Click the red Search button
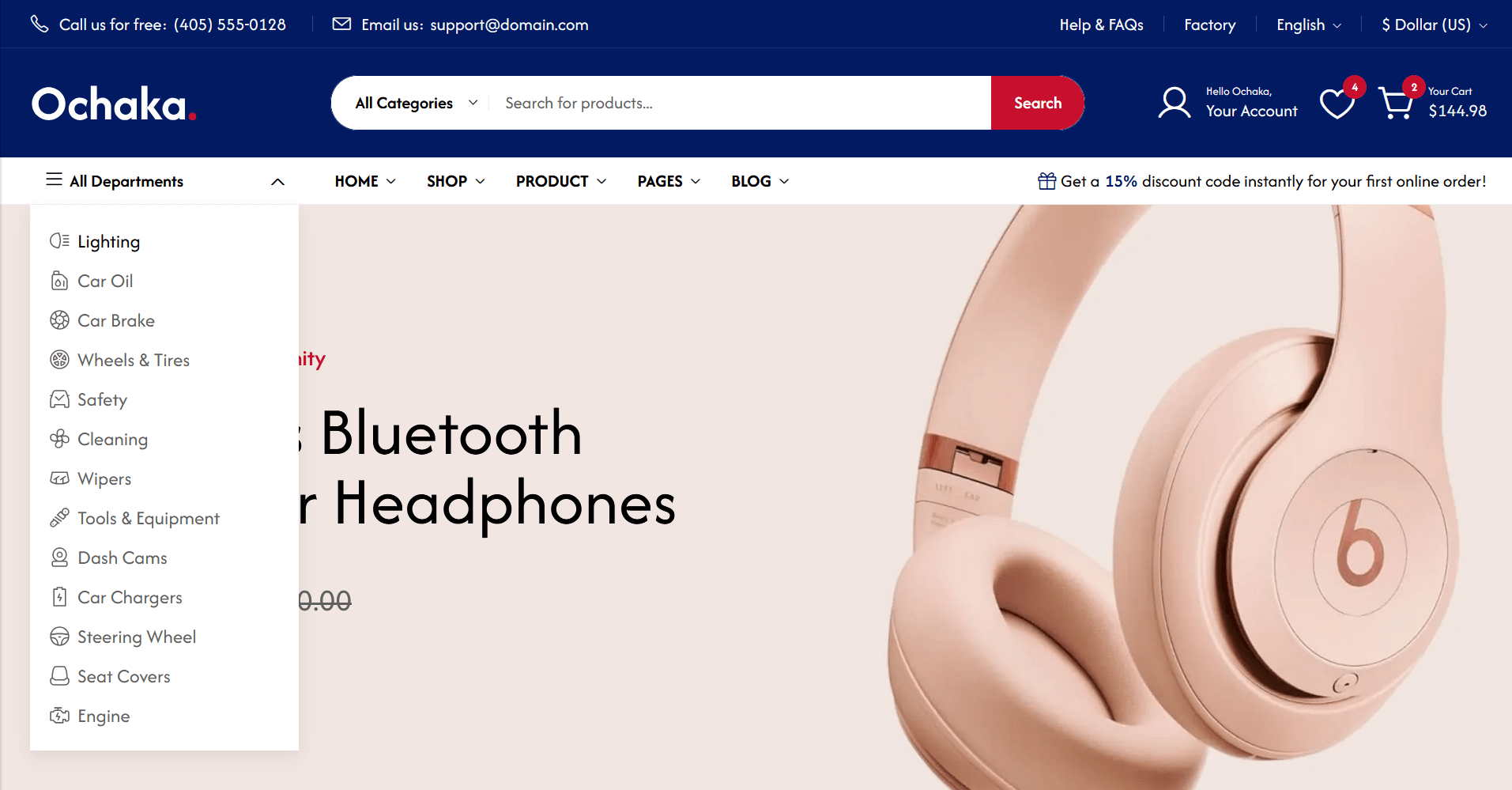 tap(1038, 103)
